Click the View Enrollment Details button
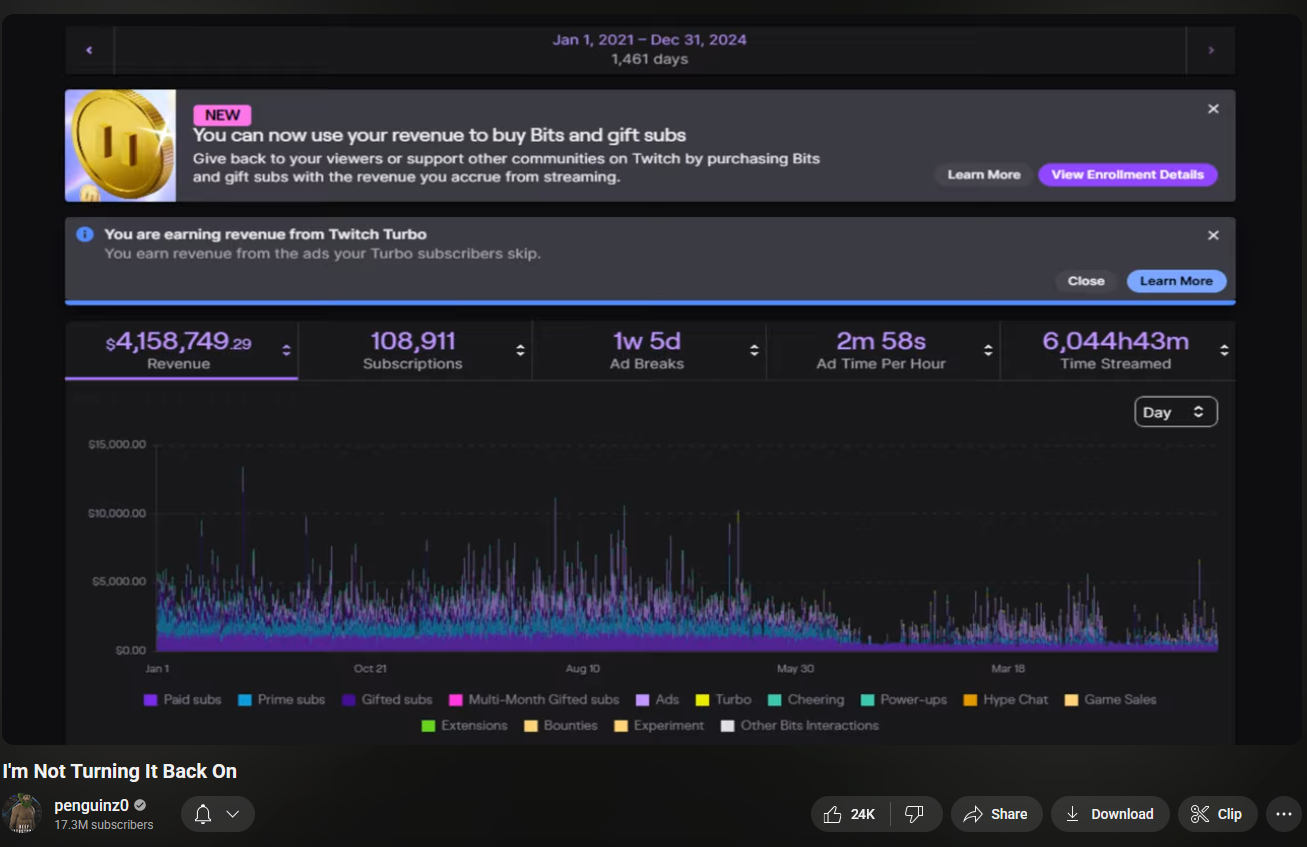The image size is (1307, 847). (1127, 175)
